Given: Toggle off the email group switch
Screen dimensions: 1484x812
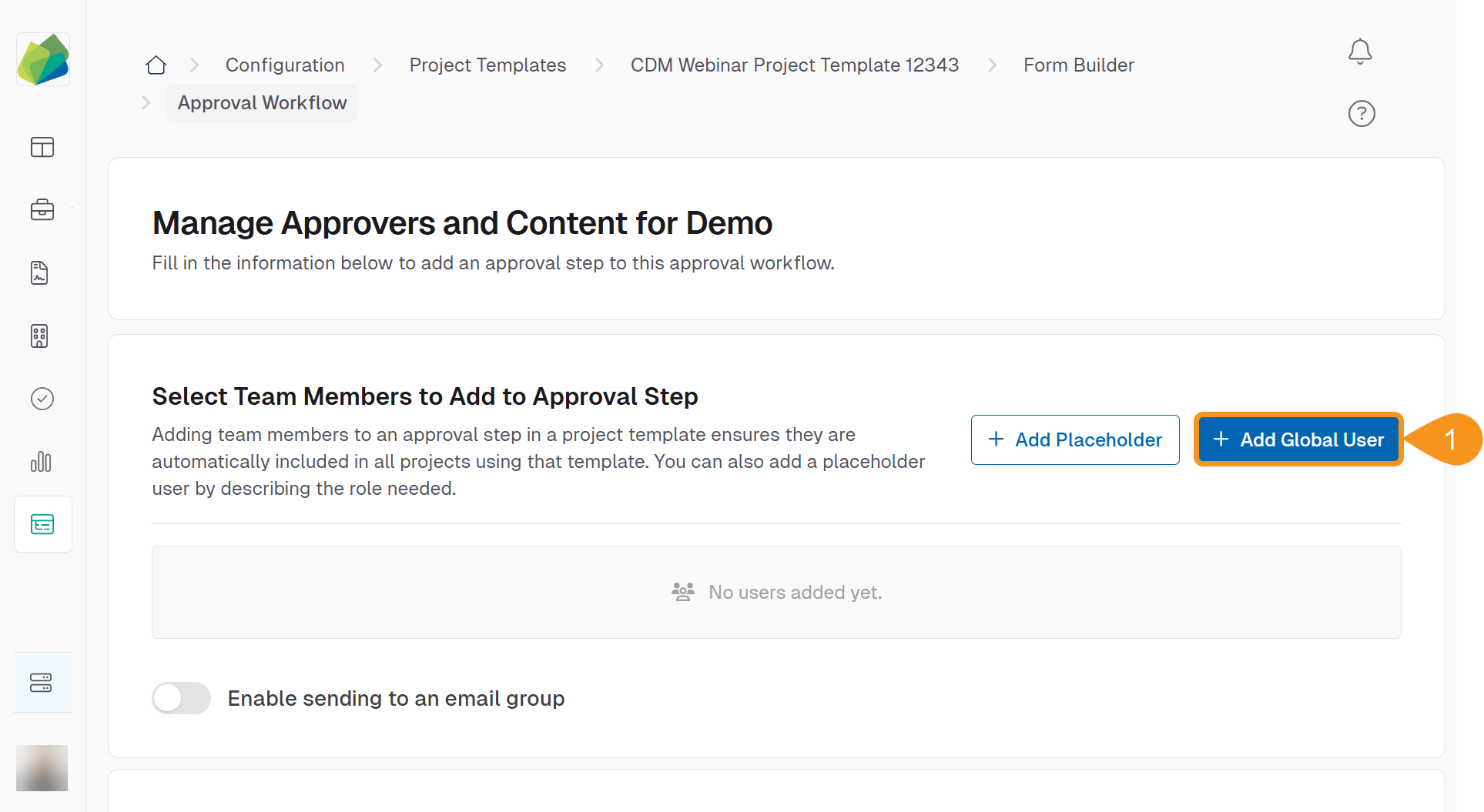Looking at the screenshot, I should point(181,698).
